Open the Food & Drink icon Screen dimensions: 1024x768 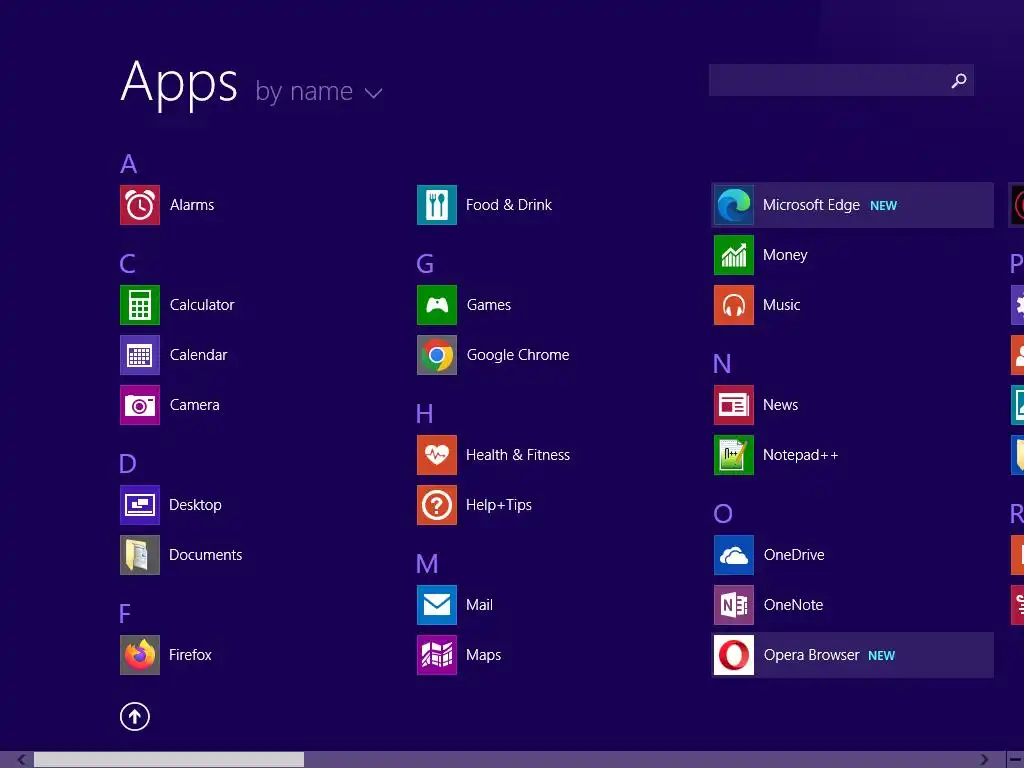[x=437, y=205]
